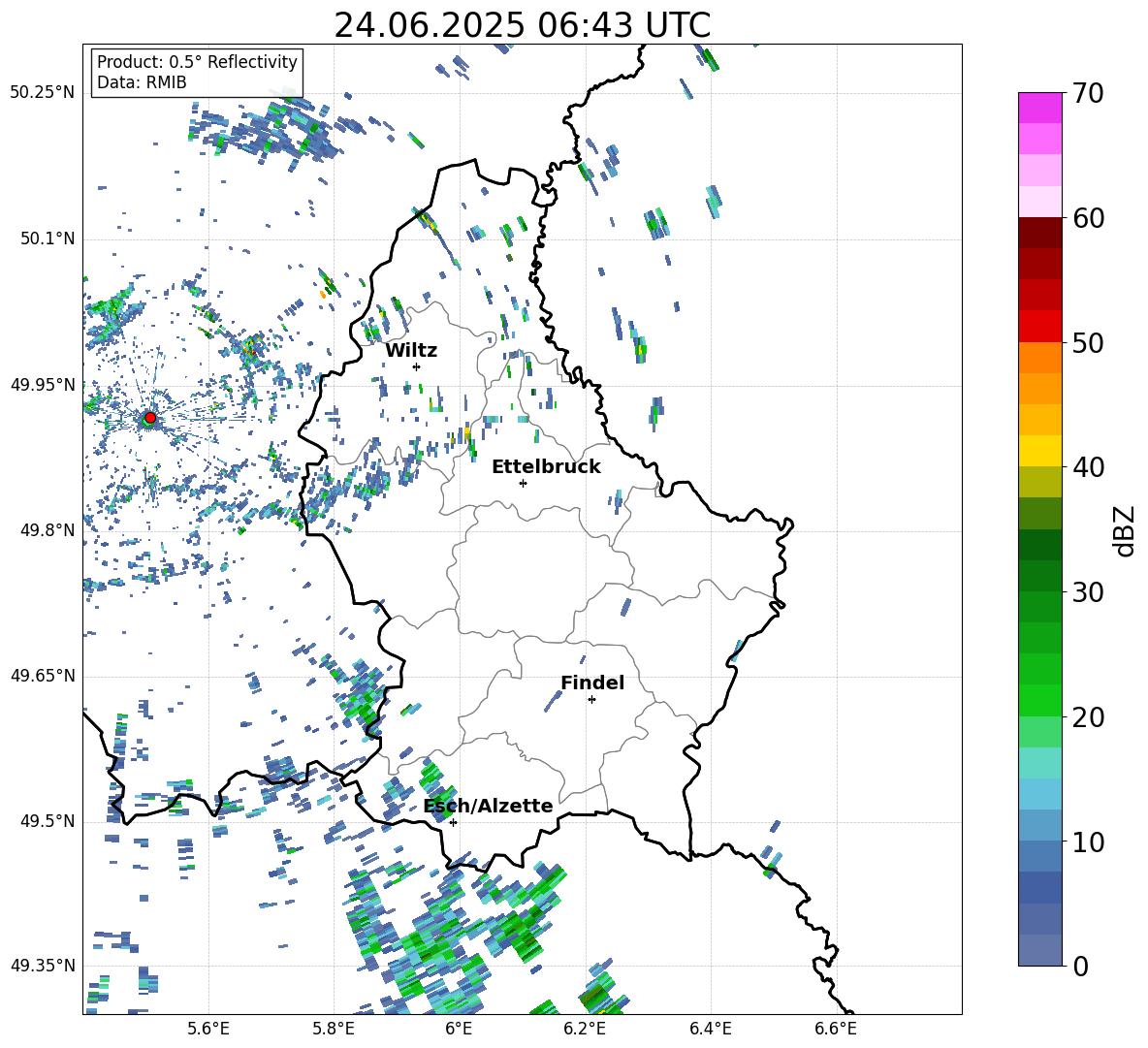This screenshot has width=1148, height=1048.
Task: Click the 70 colorbar tick label
Action: click(x=1089, y=94)
